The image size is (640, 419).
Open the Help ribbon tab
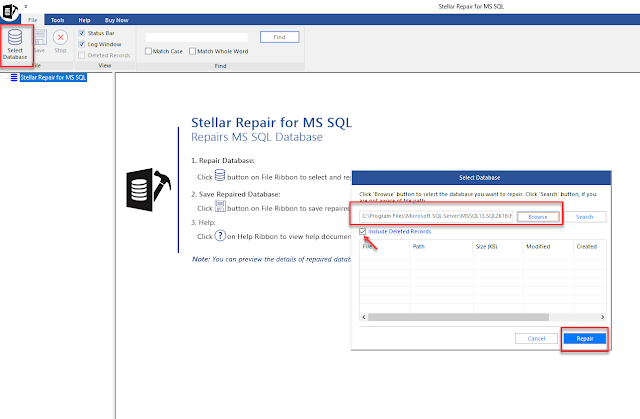click(84, 20)
